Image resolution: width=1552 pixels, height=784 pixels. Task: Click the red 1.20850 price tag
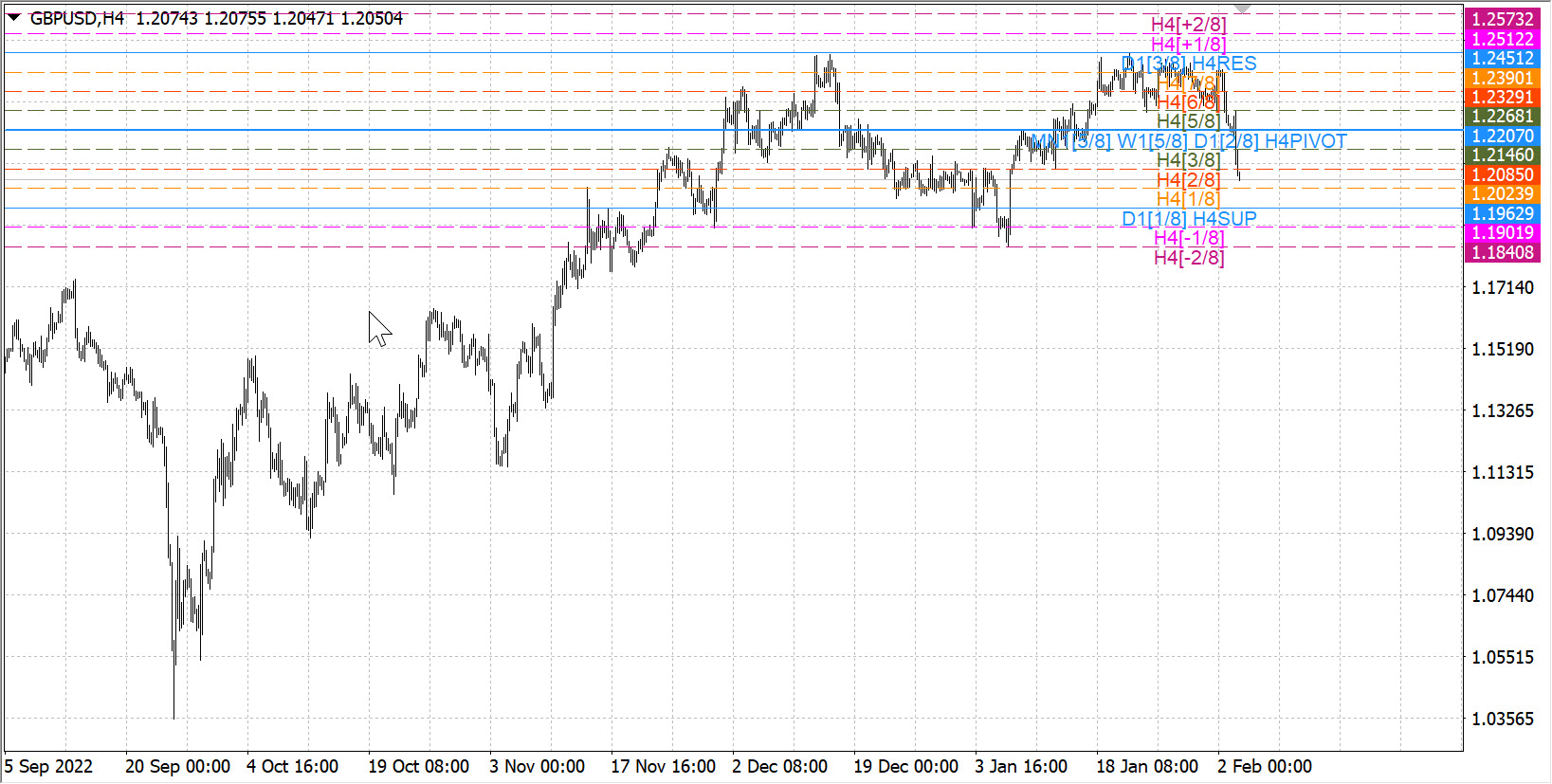click(1503, 174)
